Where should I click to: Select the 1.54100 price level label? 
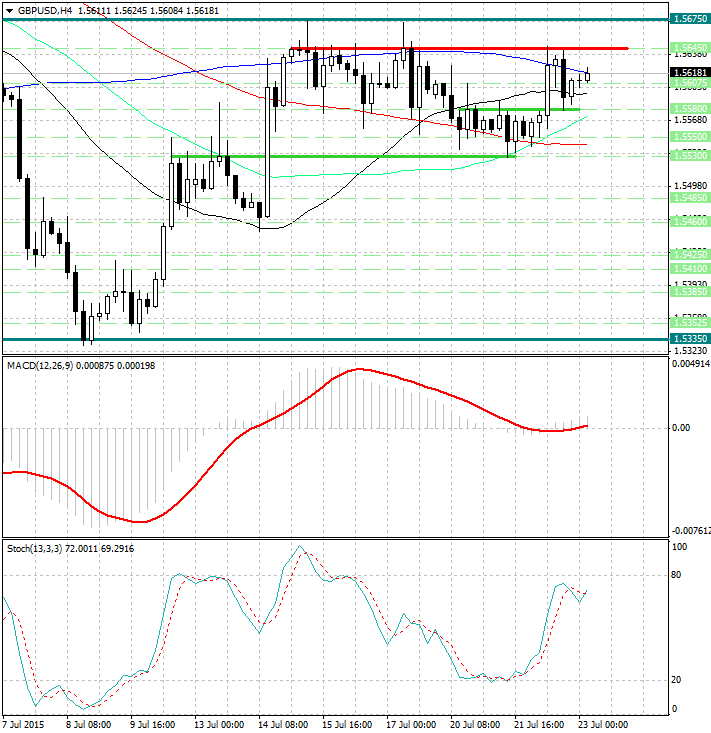[690, 269]
